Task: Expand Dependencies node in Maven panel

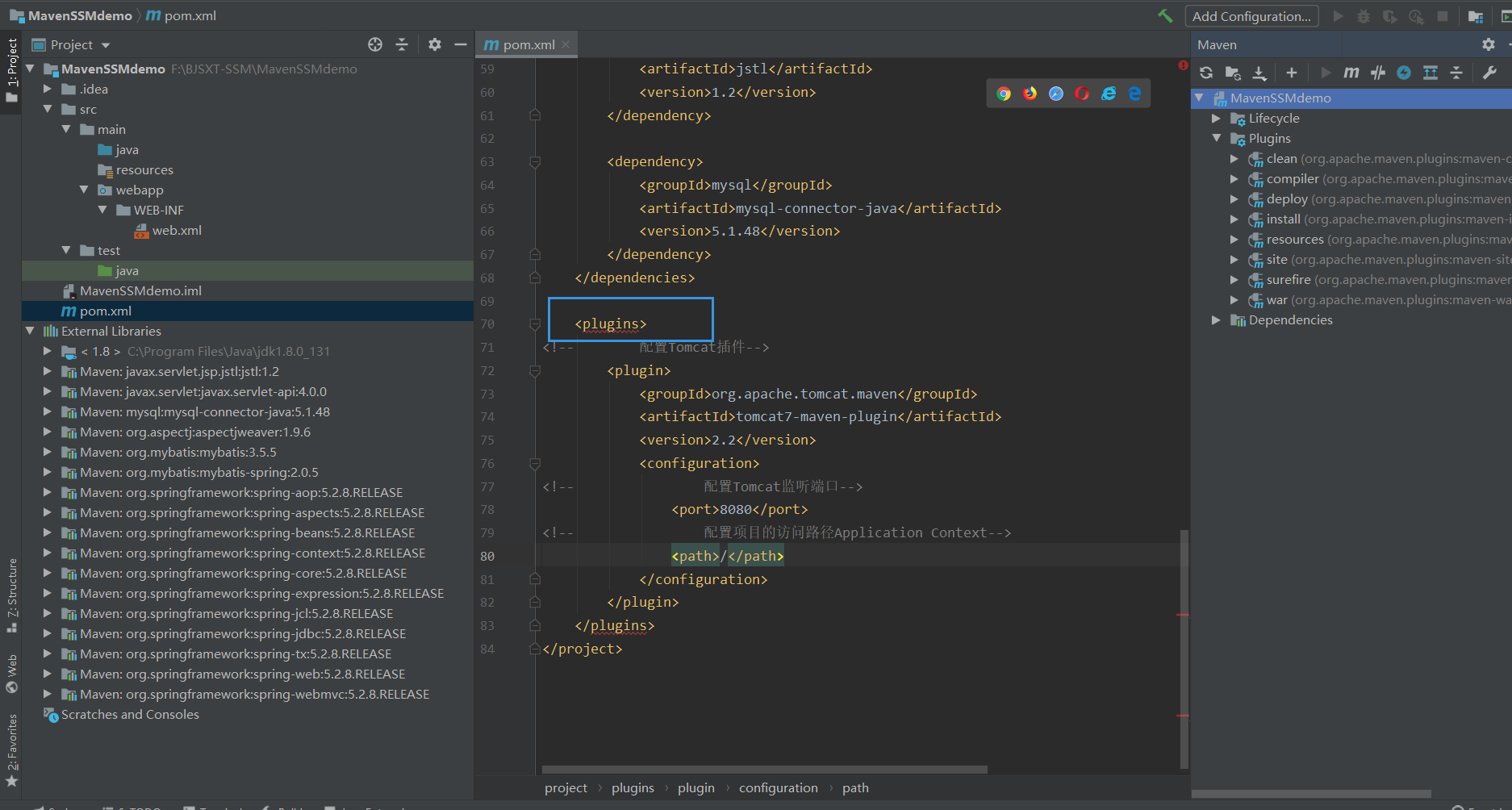Action: tap(1216, 319)
